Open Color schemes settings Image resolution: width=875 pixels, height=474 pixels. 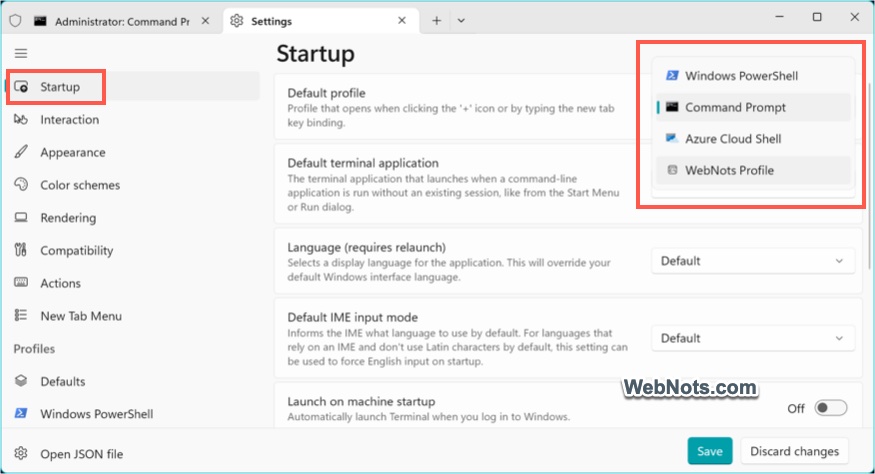pyautogui.click(x=133, y=185)
